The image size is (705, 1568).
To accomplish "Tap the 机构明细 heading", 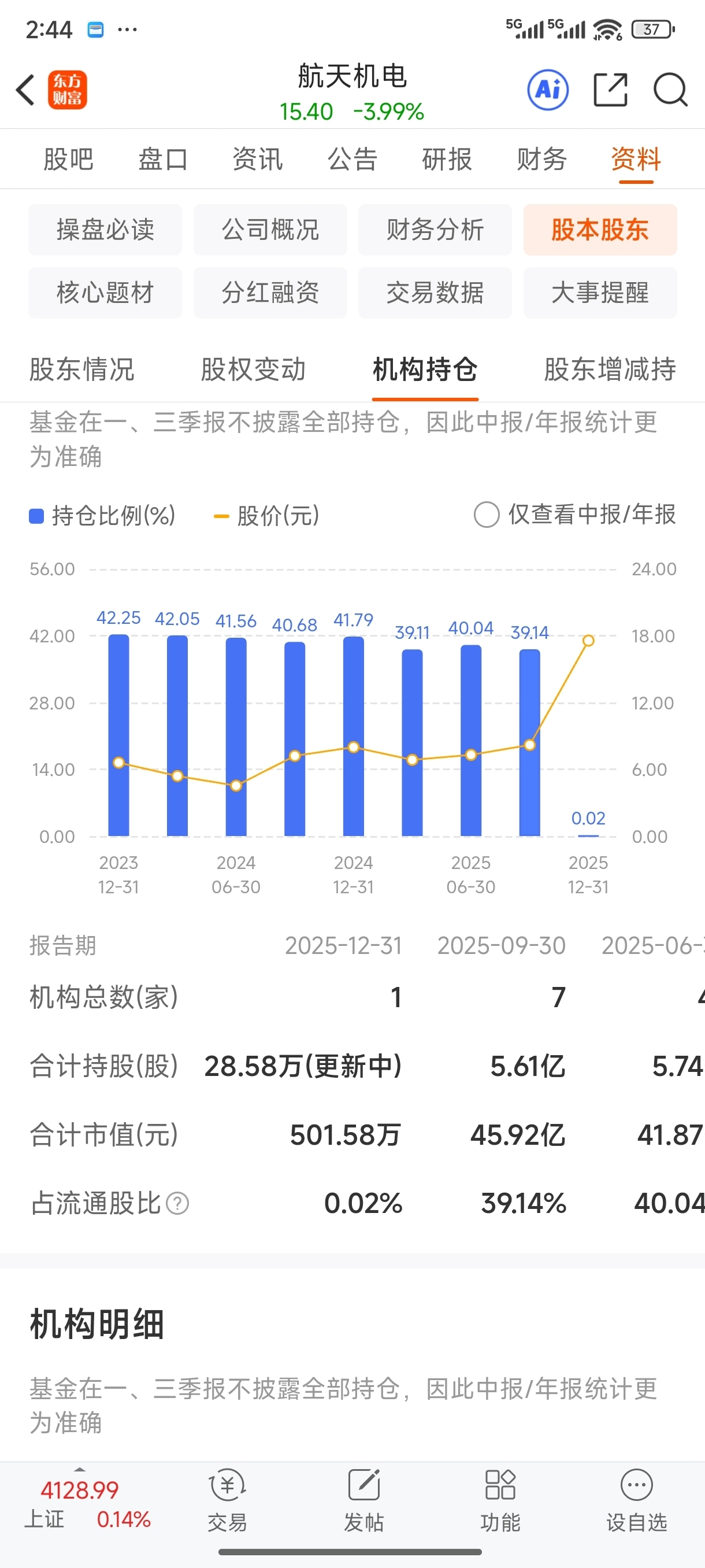I will (x=97, y=1325).
